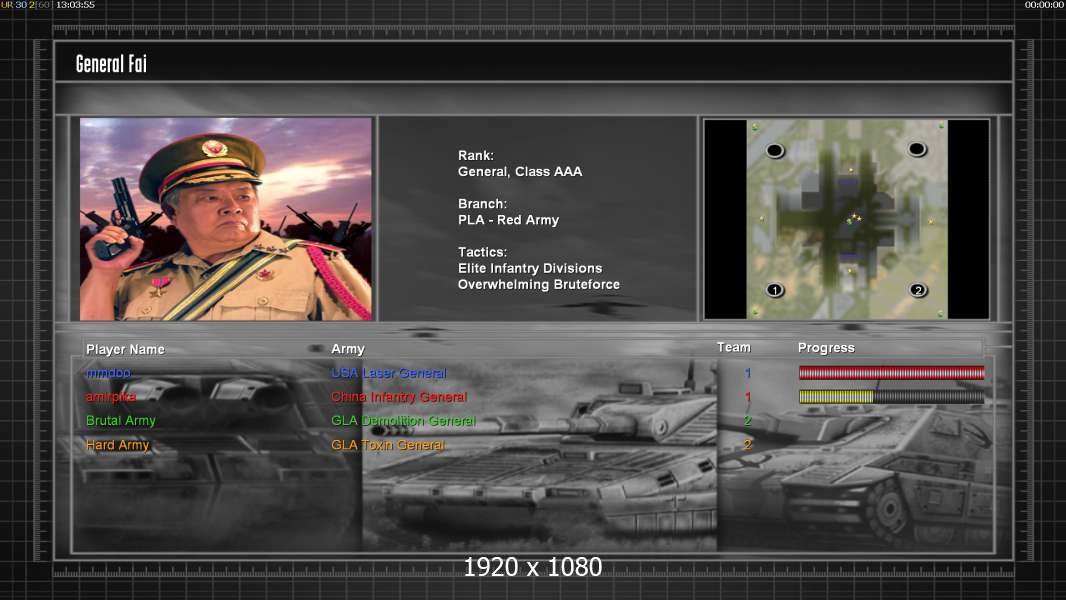Click start position marker 2 on minimap
Image resolution: width=1066 pixels, height=600 pixels.
click(x=918, y=290)
